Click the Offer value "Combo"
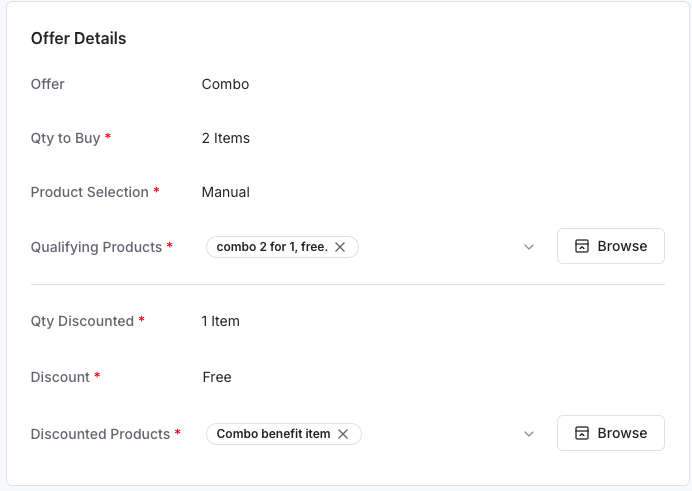Image resolution: width=692 pixels, height=491 pixels. 225,84
